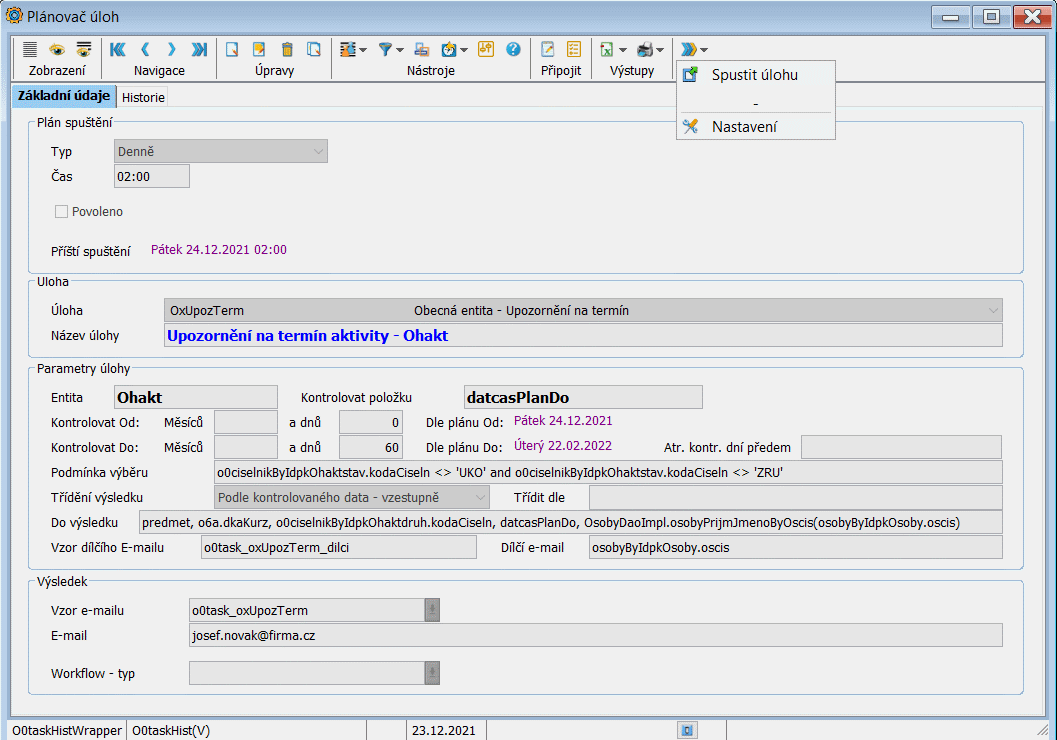Click the E-mail field with josef.novak@firma.cz
This screenshot has height=740, width=1057.
[595, 635]
